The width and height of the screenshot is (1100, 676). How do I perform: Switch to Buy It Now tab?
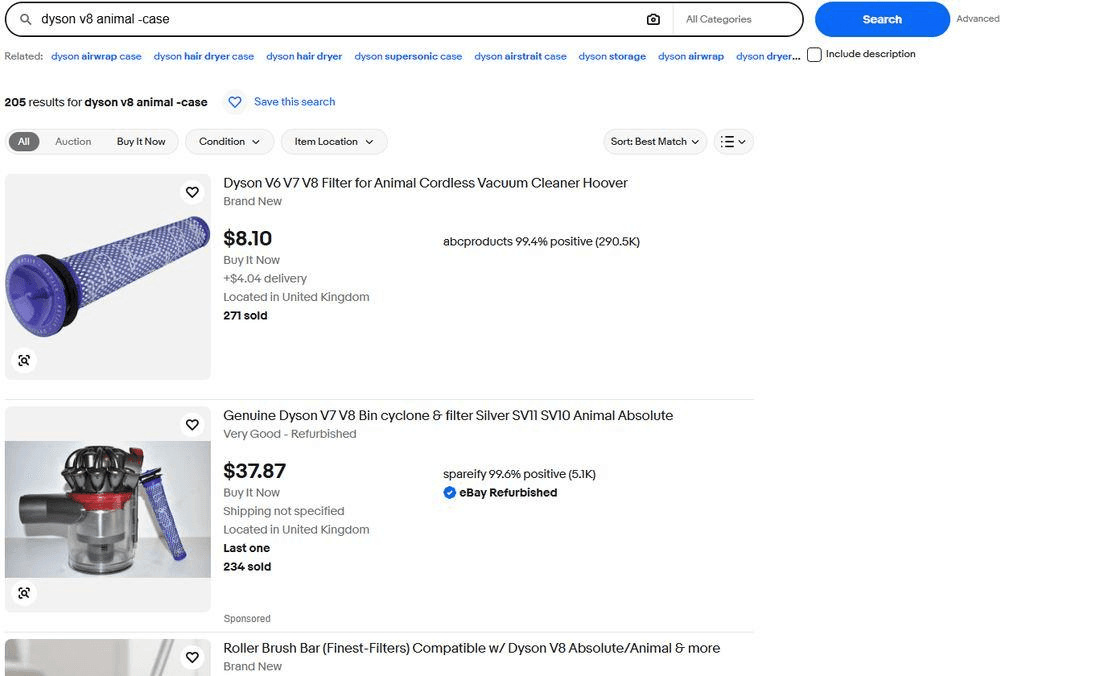[x=141, y=142]
